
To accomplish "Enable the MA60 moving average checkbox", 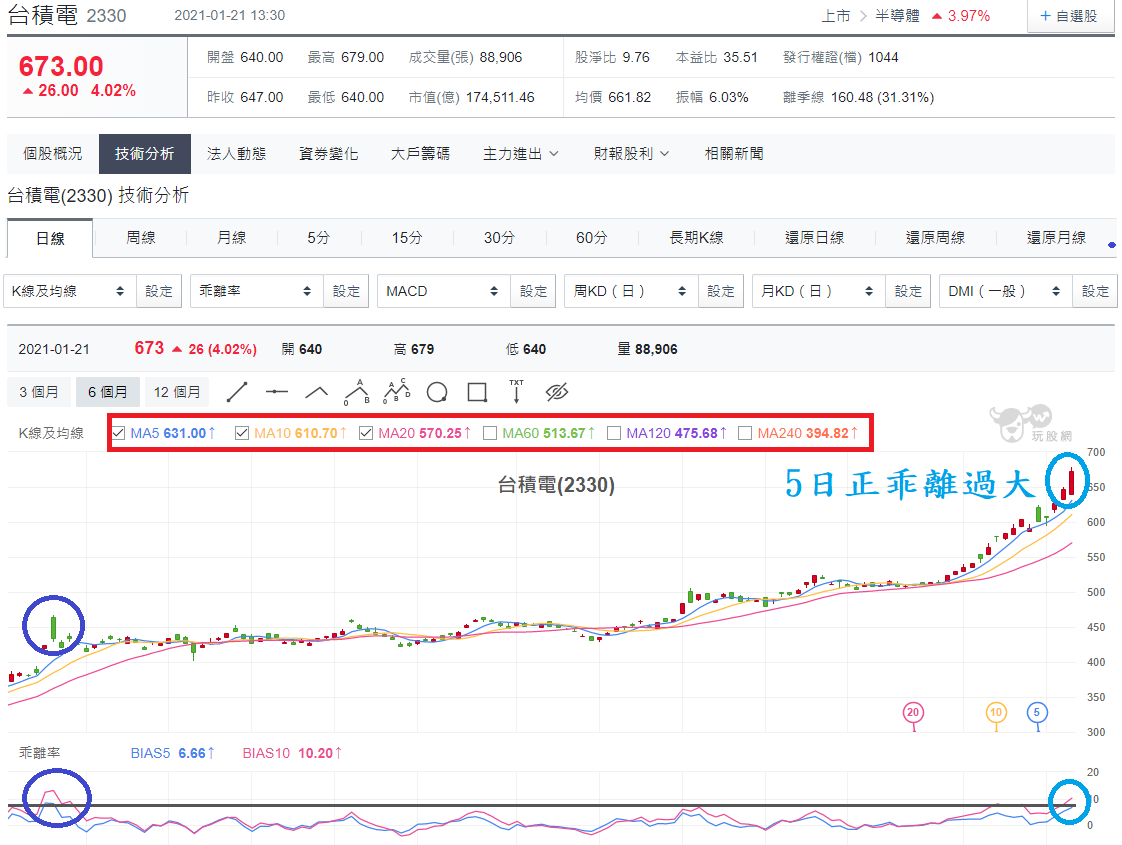I will click(x=490, y=433).
